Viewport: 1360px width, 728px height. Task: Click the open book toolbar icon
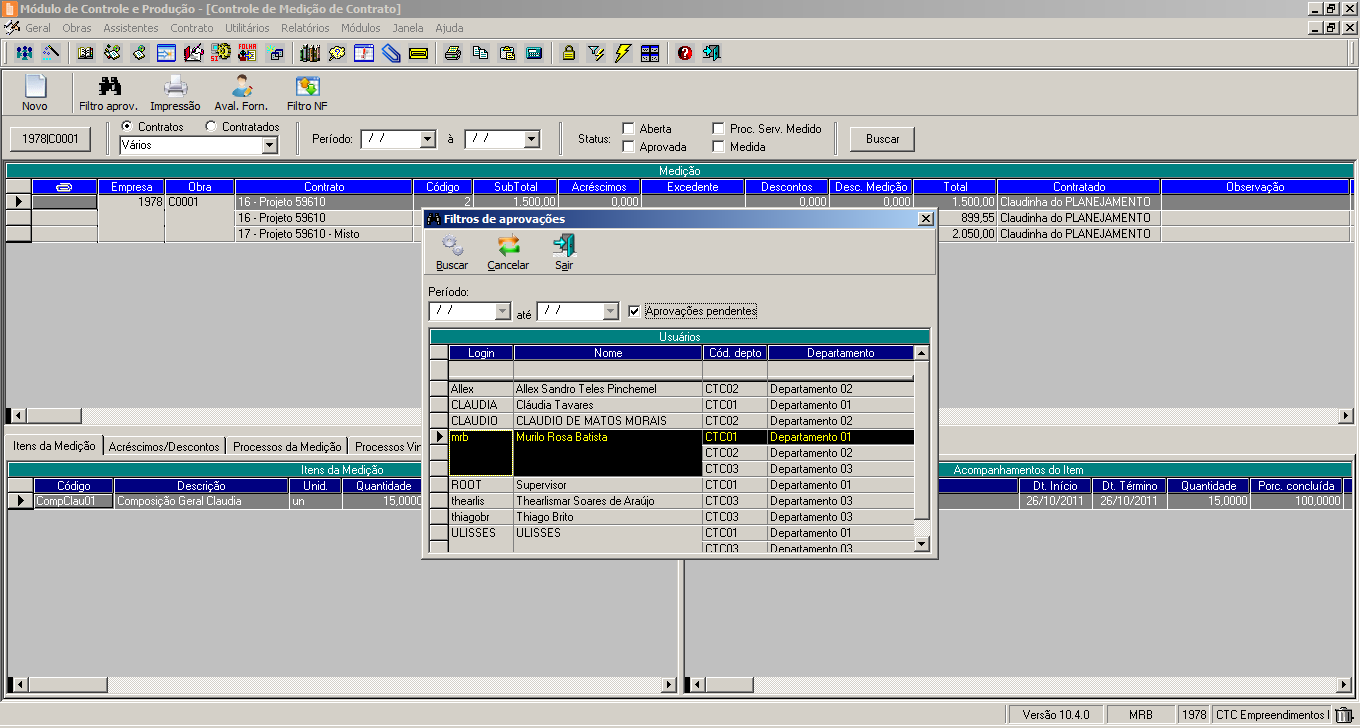click(85, 53)
